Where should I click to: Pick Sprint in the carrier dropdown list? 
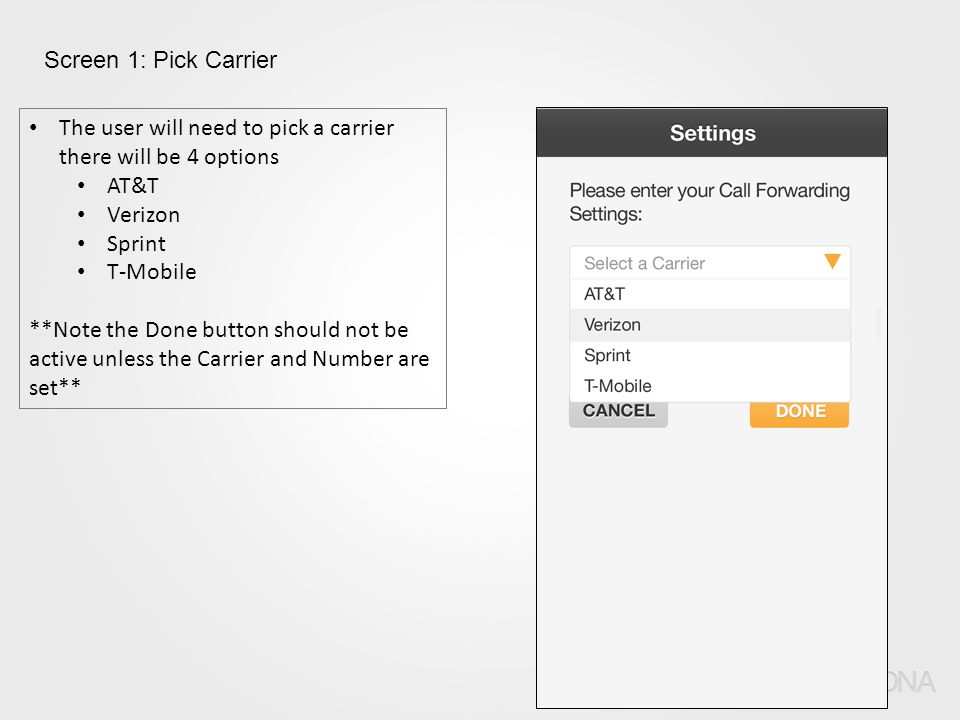click(x=710, y=356)
